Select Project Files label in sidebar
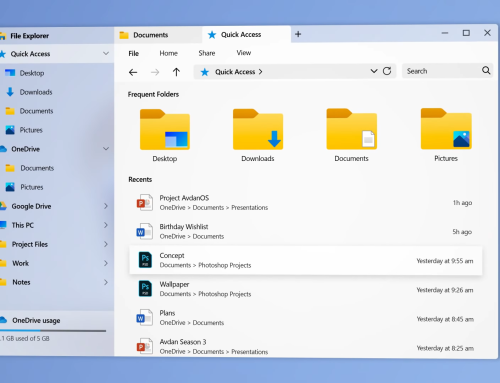Viewport: 500px width, 383px height. (30, 244)
